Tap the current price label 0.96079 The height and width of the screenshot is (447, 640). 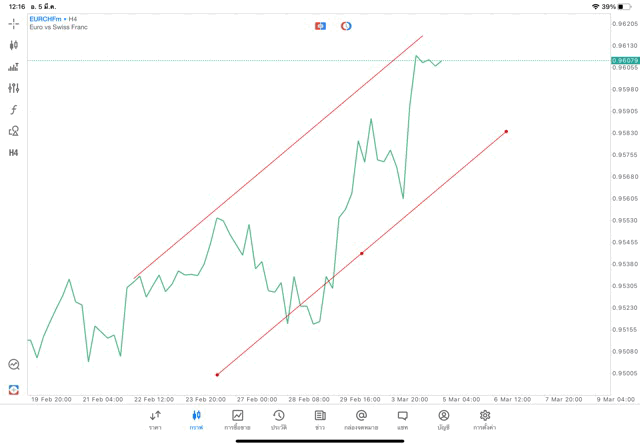click(624, 61)
